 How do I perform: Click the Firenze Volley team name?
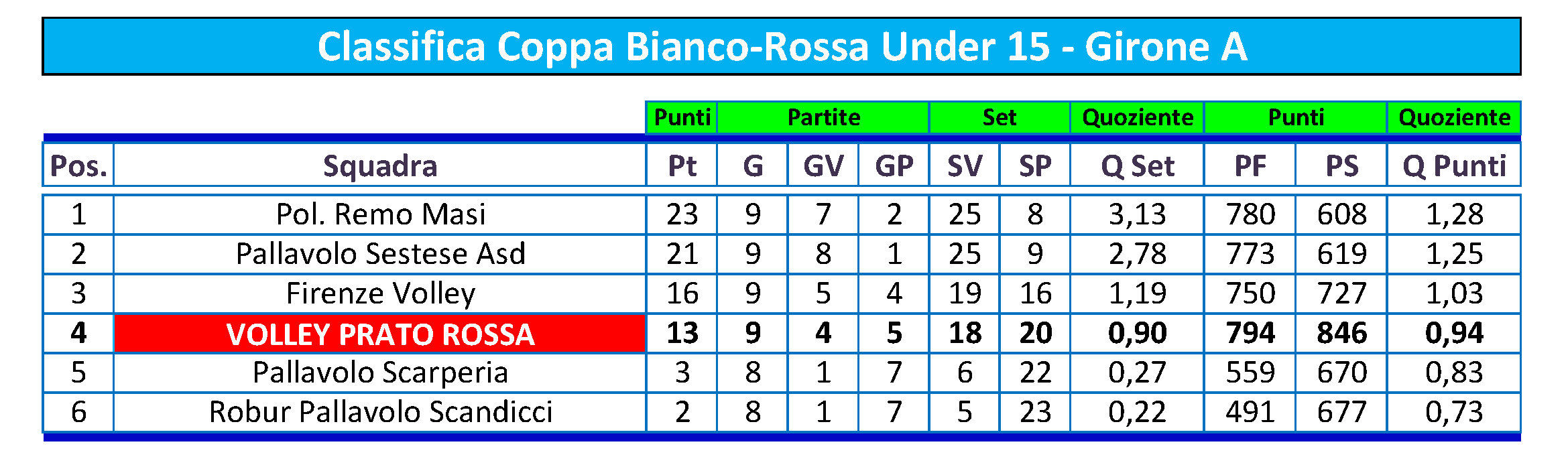[380, 293]
